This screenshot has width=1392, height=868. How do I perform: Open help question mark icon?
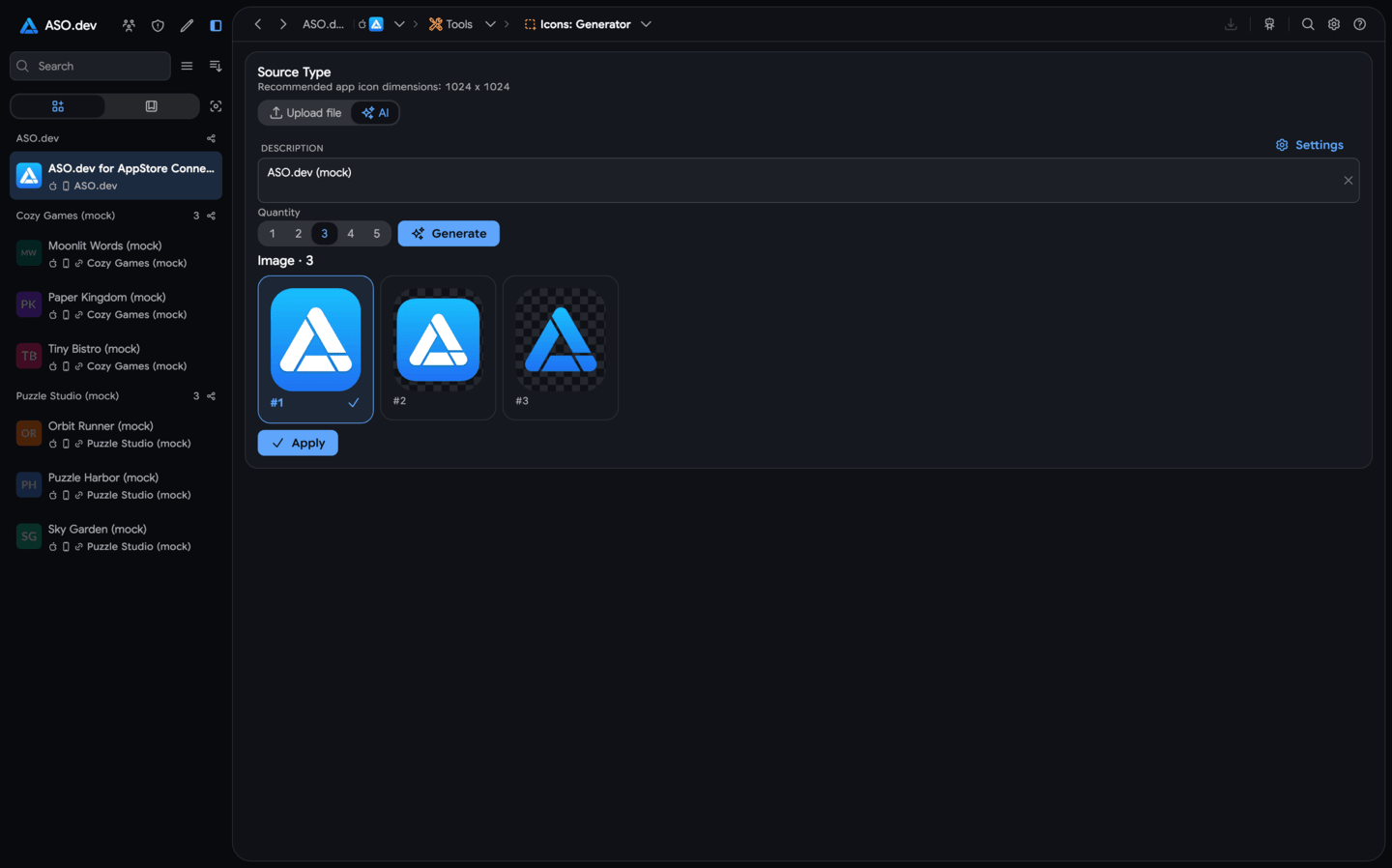click(x=1359, y=24)
